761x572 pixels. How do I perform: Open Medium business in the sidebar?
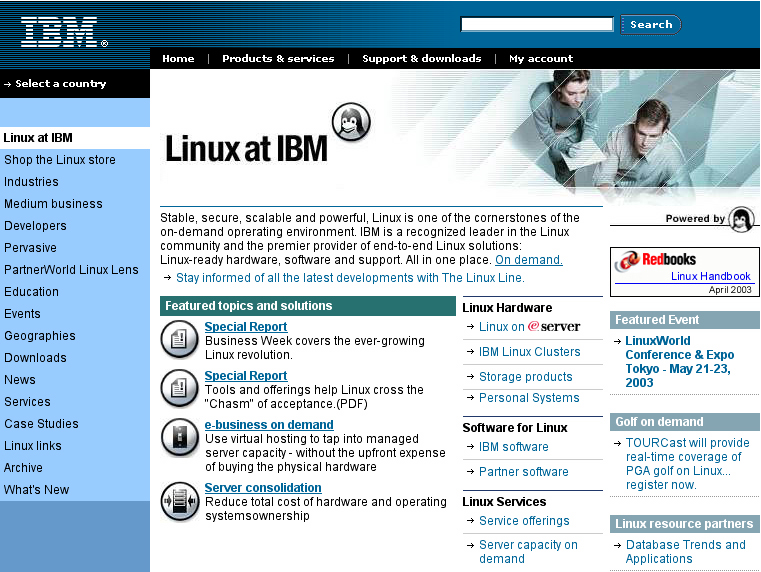53,204
